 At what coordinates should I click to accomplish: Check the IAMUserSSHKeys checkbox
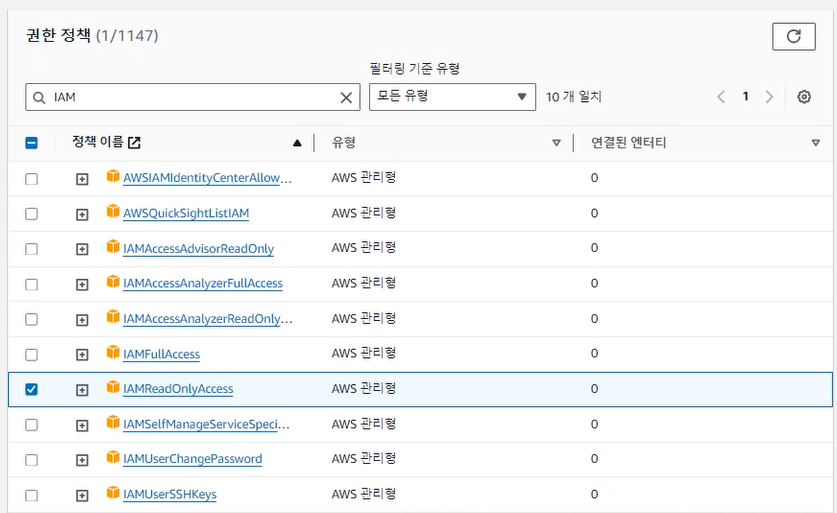[31, 495]
